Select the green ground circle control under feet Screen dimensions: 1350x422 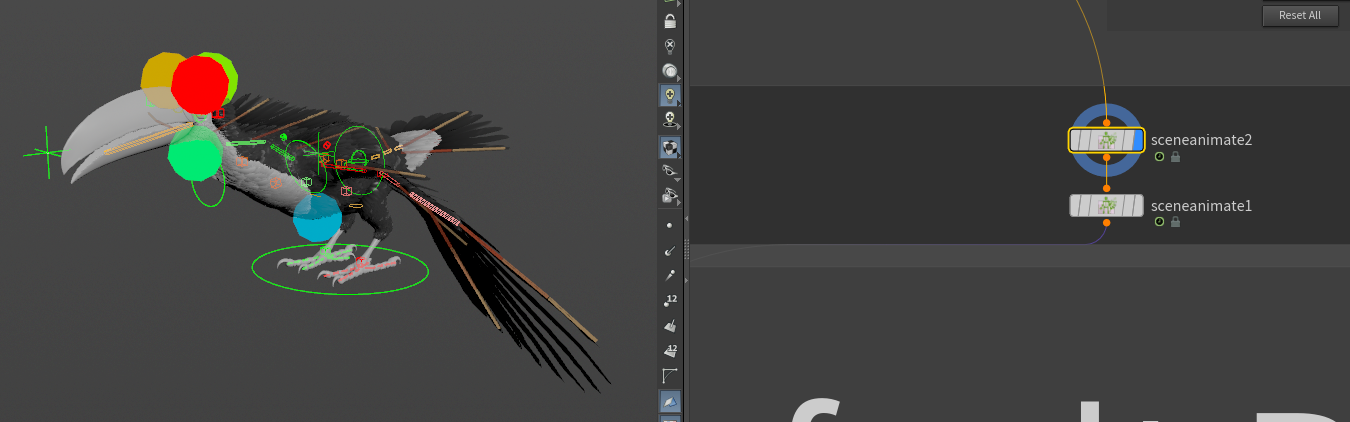tap(340, 269)
